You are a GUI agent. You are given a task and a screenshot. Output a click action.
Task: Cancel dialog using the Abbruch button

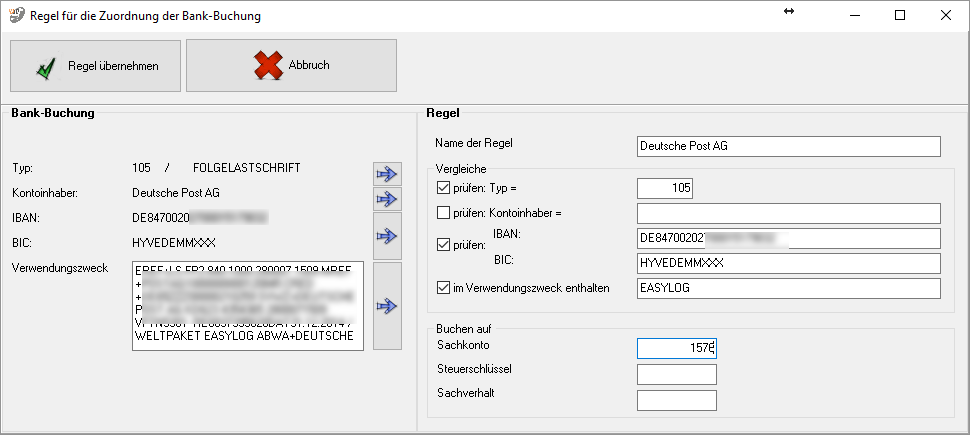pos(291,66)
